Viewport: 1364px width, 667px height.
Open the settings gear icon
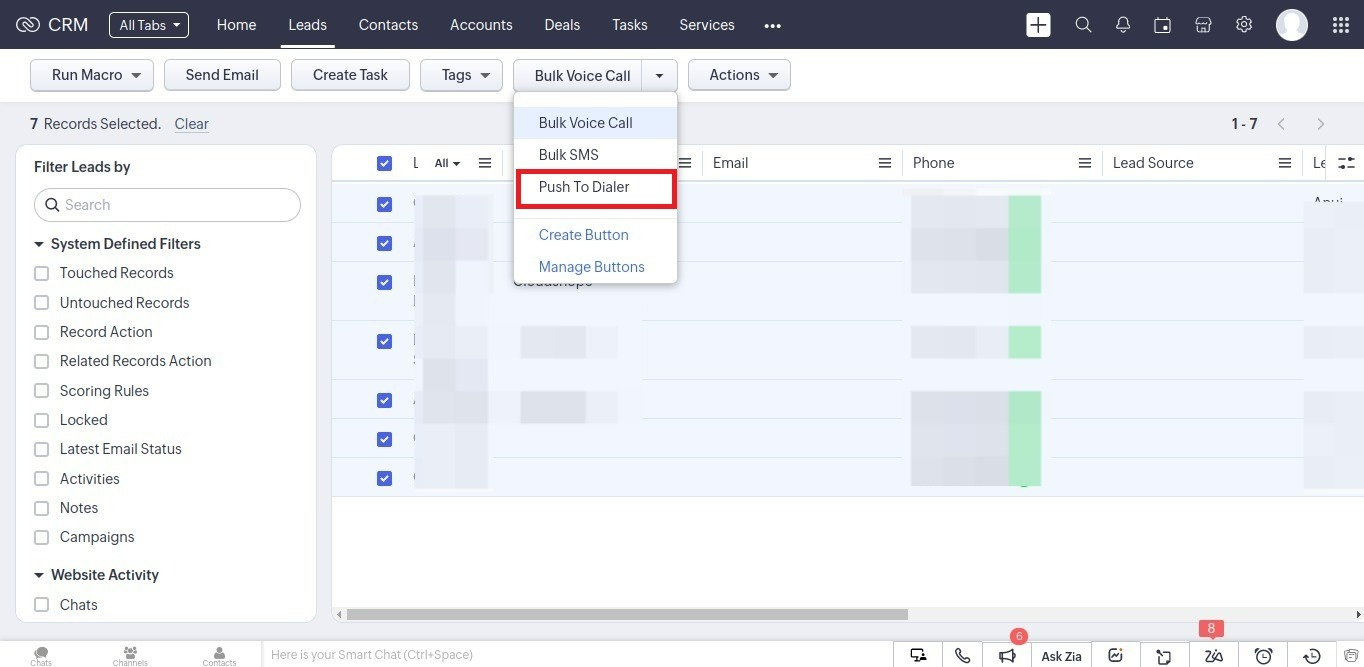1244,25
